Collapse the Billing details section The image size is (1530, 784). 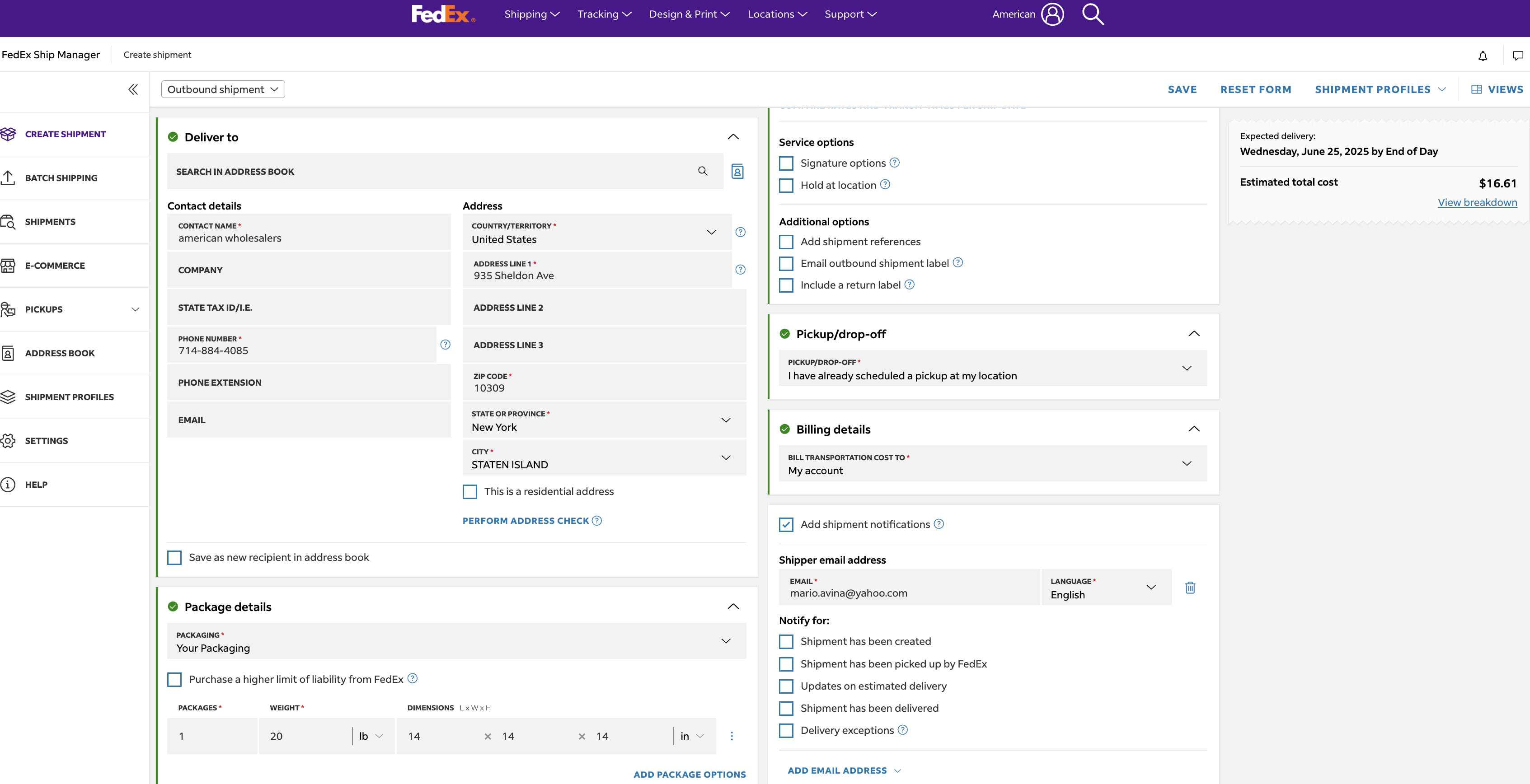(1194, 429)
